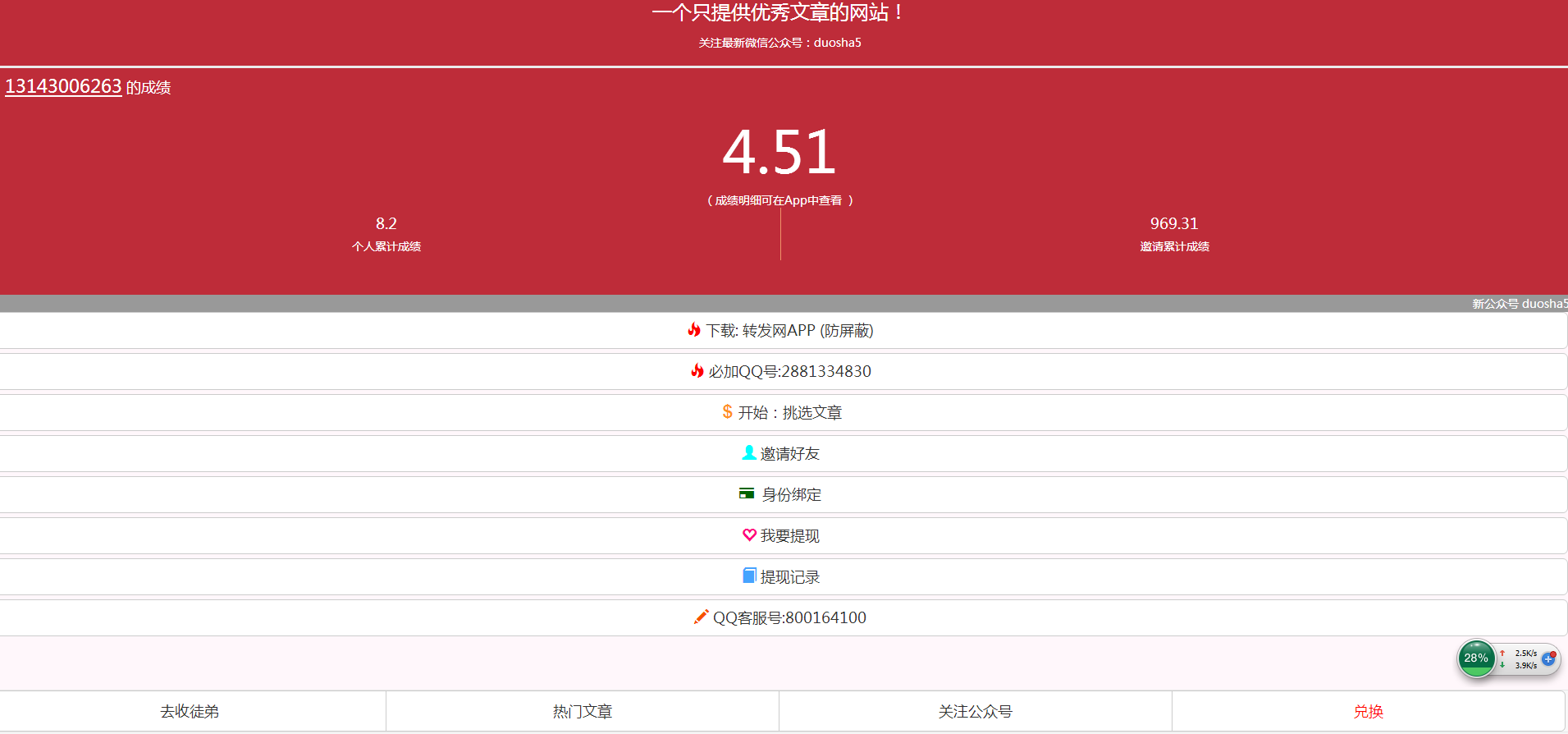
Task: Click the 个人累计成绩 8.2 figure
Action: coord(386,223)
